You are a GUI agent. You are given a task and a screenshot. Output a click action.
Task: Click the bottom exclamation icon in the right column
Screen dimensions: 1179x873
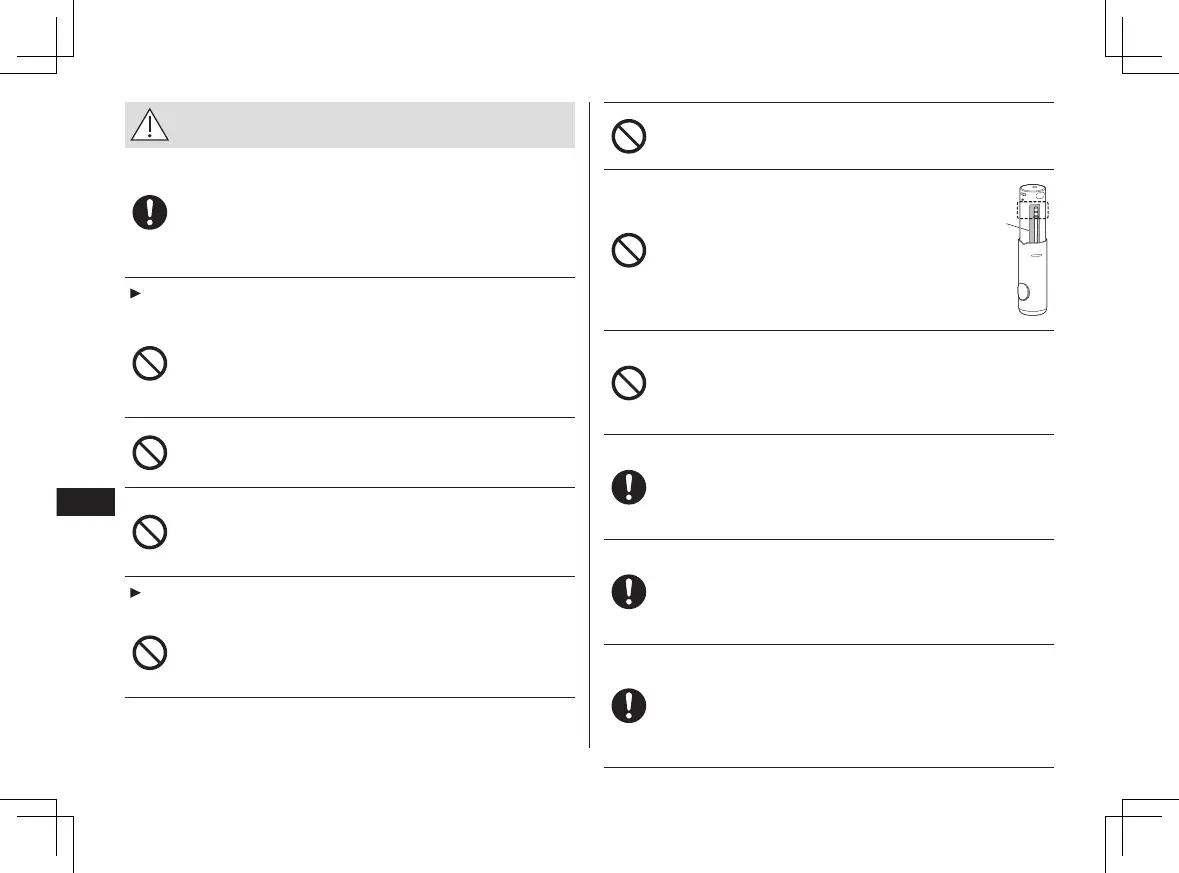pyautogui.click(x=629, y=705)
